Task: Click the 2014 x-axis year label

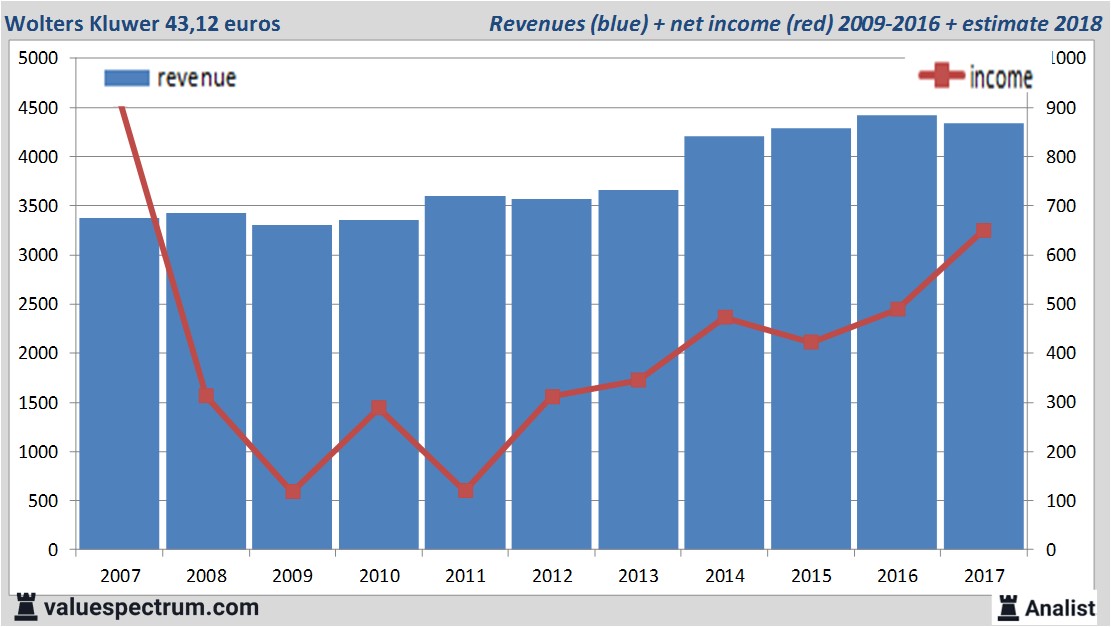Action: point(725,575)
